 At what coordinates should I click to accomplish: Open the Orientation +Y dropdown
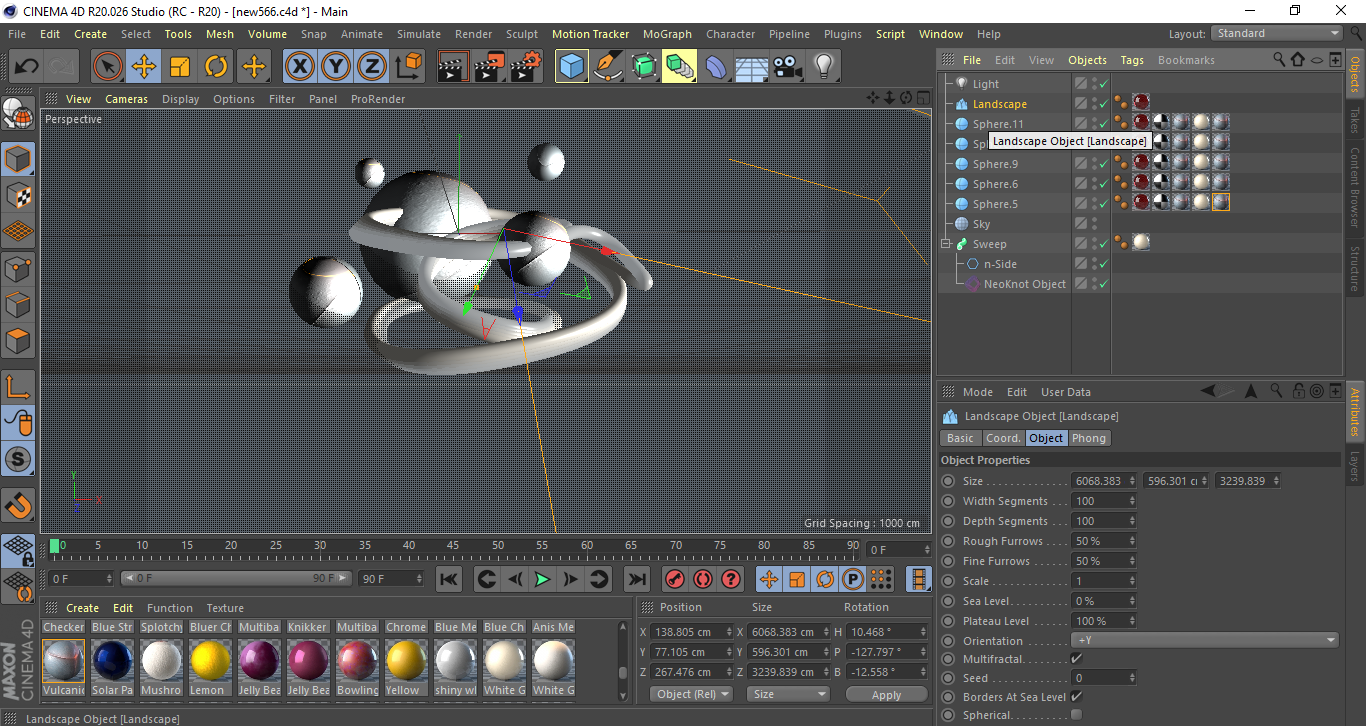tap(1205, 641)
